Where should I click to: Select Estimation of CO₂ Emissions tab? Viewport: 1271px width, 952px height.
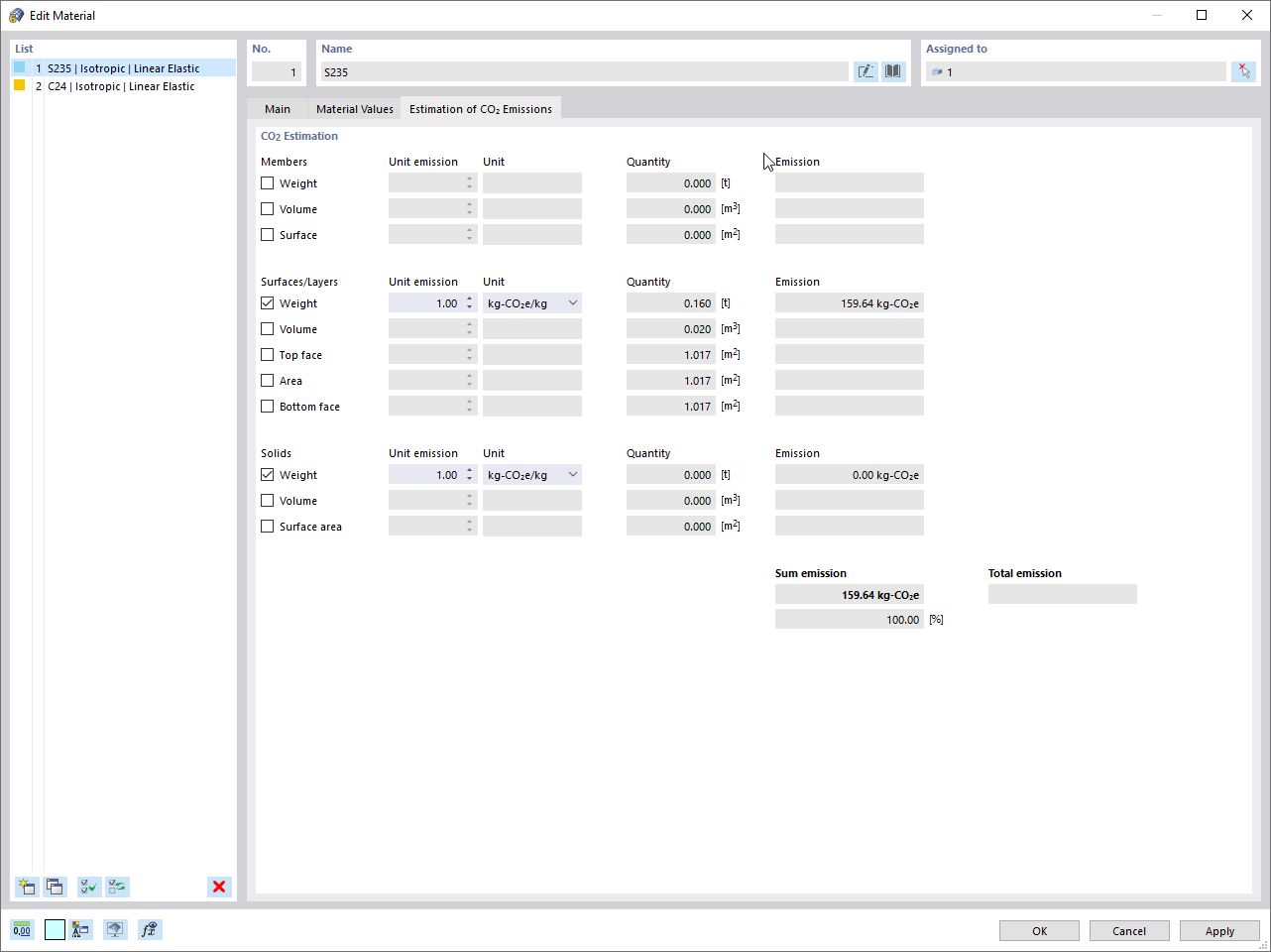point(481,109)
